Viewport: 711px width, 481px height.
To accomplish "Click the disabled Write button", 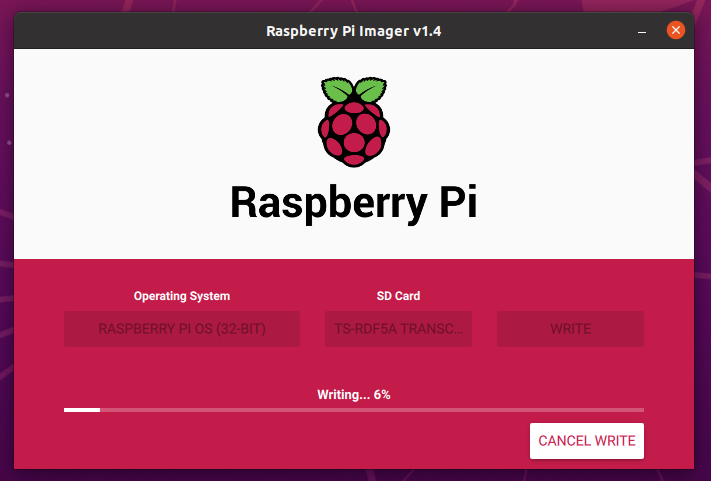I will pyautogui.click(x=570, y=329).
